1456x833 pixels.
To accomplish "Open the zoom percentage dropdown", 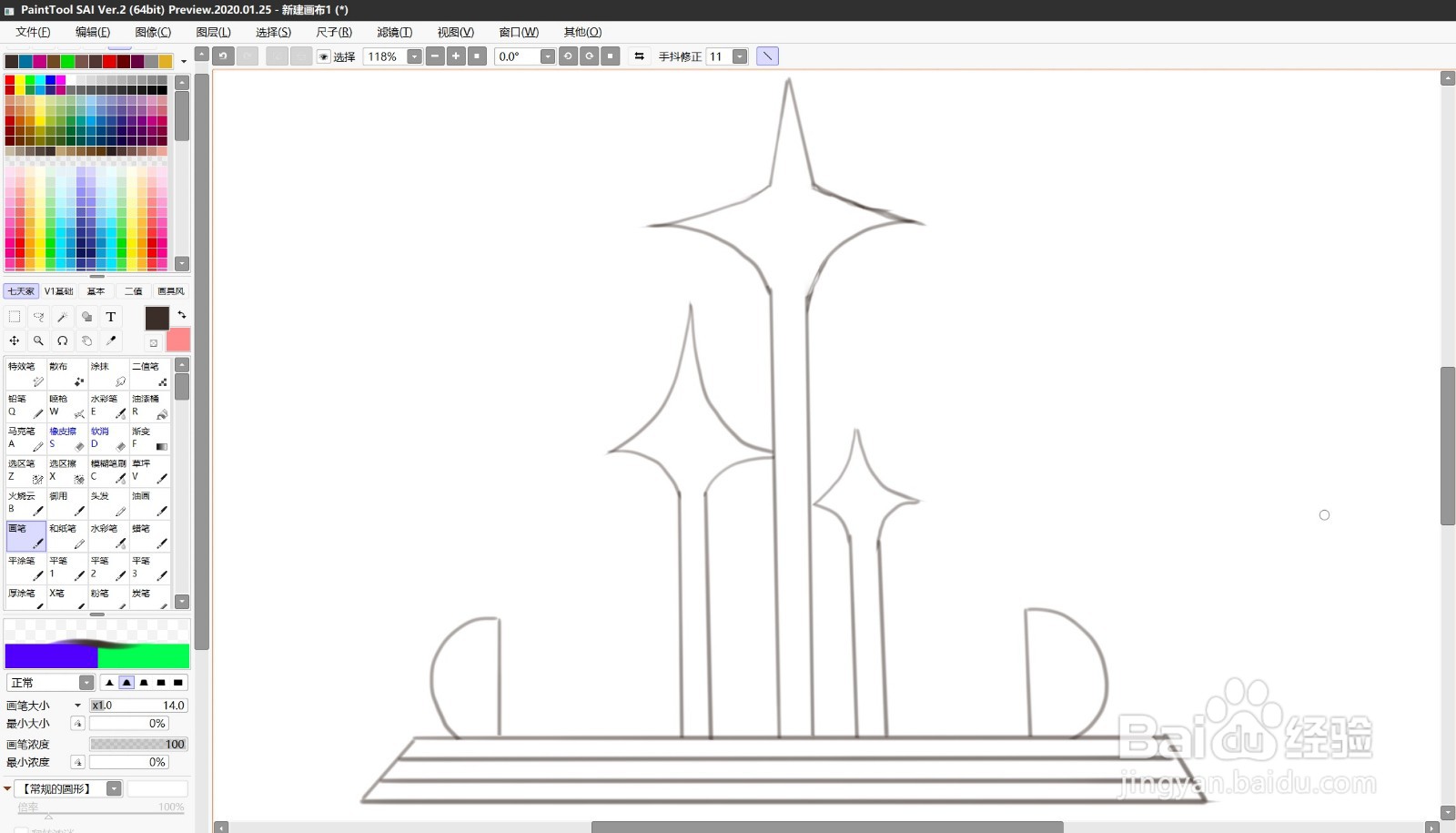I will [x=415, y=56].
